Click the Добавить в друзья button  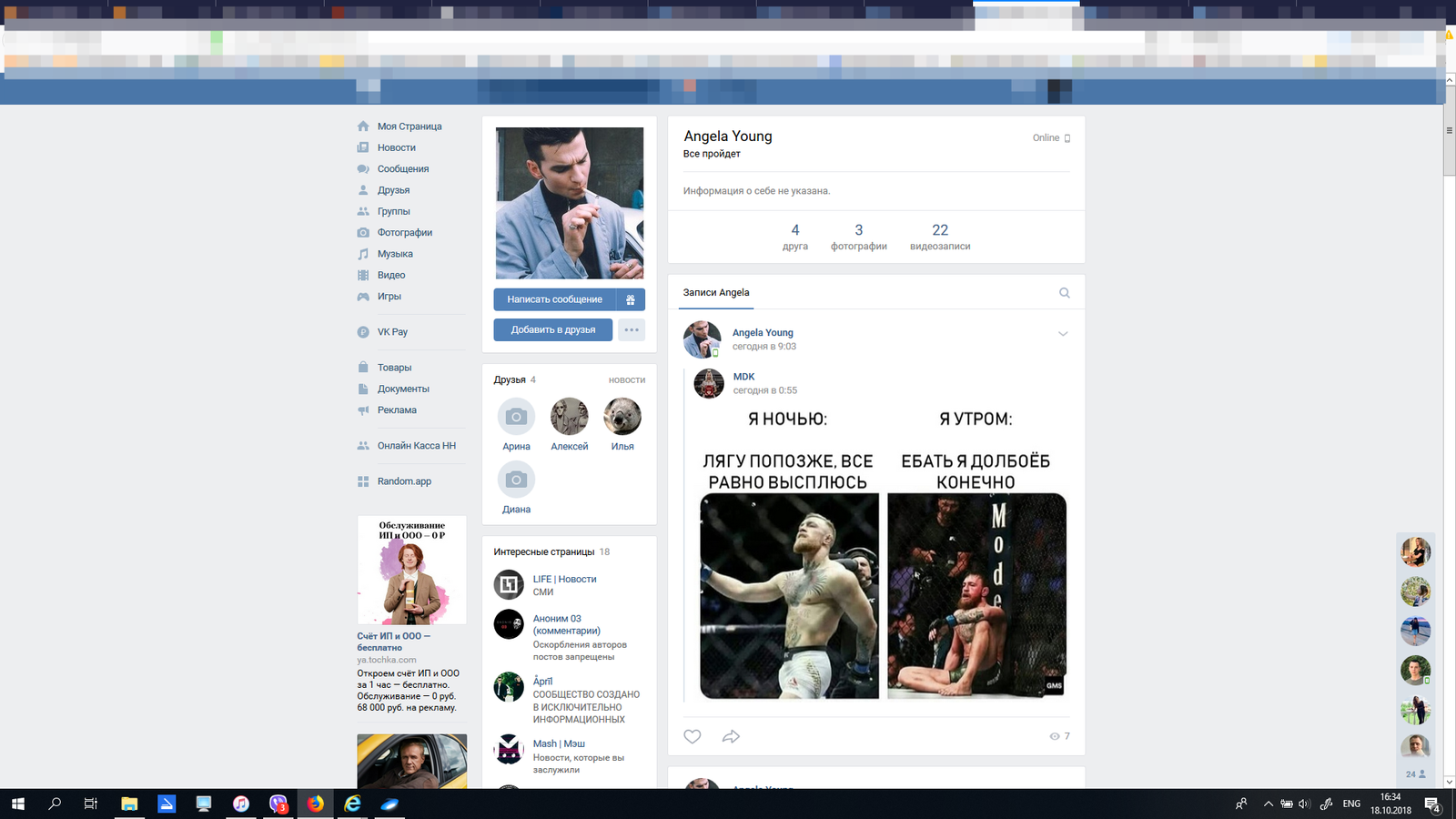tap(552, 329)
